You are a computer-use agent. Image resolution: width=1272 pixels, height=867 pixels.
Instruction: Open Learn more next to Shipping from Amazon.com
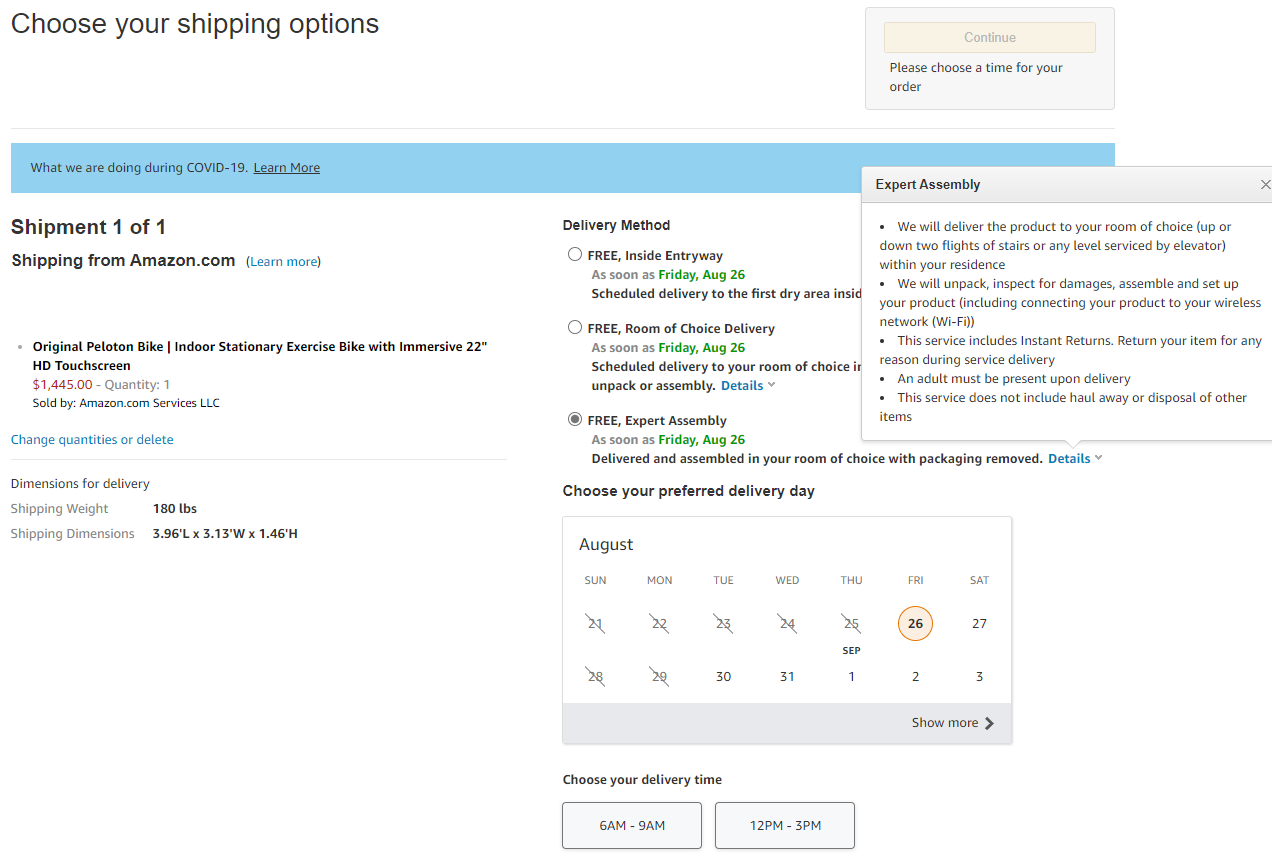[x=283, y=262]
